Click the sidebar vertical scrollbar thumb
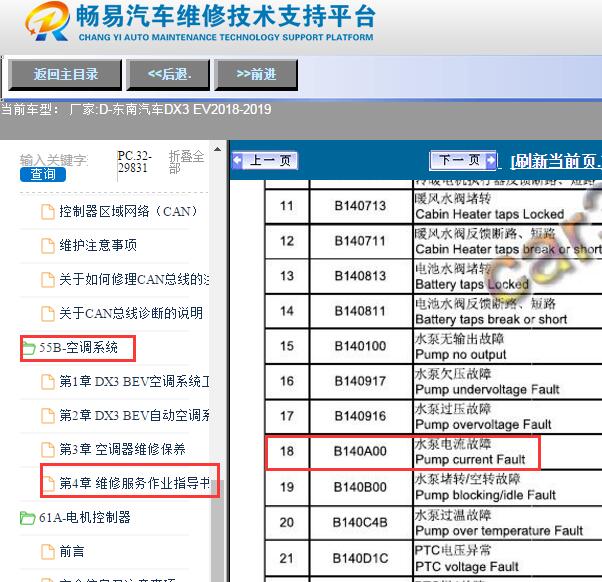This screenshot has height=582, width=602. 217,530
